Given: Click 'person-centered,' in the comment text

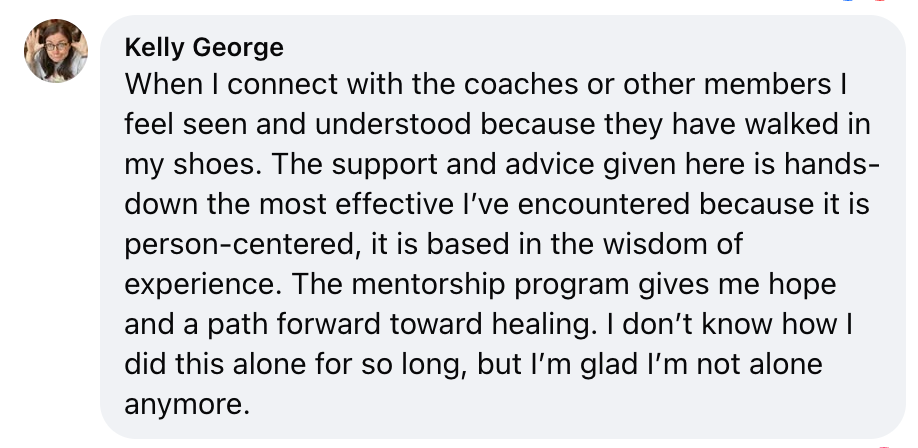Looking at the screenshot, I should [244, 244].
